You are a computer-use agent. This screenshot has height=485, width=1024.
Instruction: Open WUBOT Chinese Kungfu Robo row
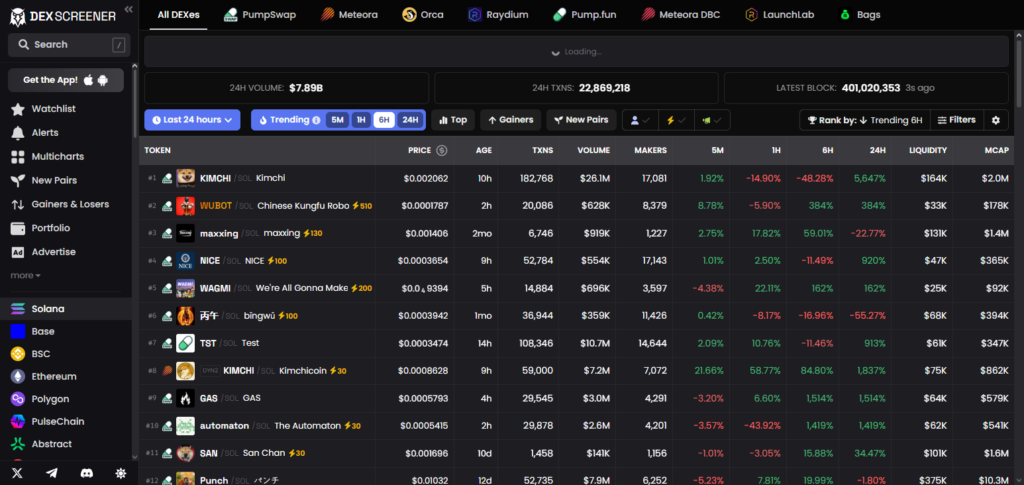point(579,206)
